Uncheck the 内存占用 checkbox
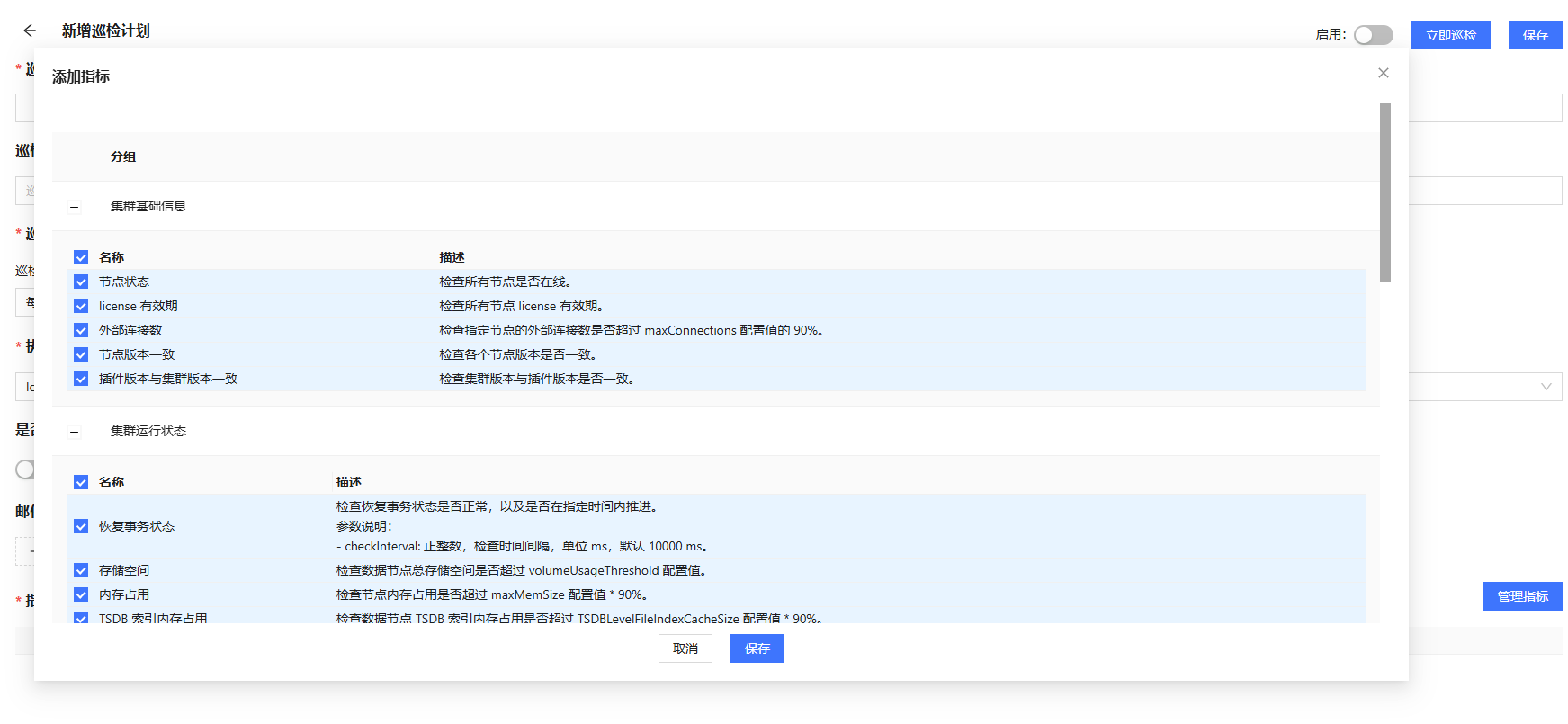1568x724 pixels. (x=81, y=594)
